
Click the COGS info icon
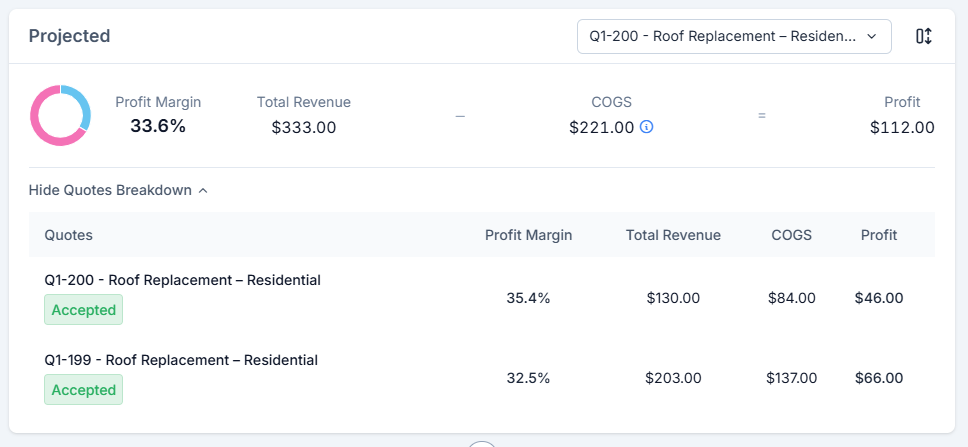[x=647, y=127]
